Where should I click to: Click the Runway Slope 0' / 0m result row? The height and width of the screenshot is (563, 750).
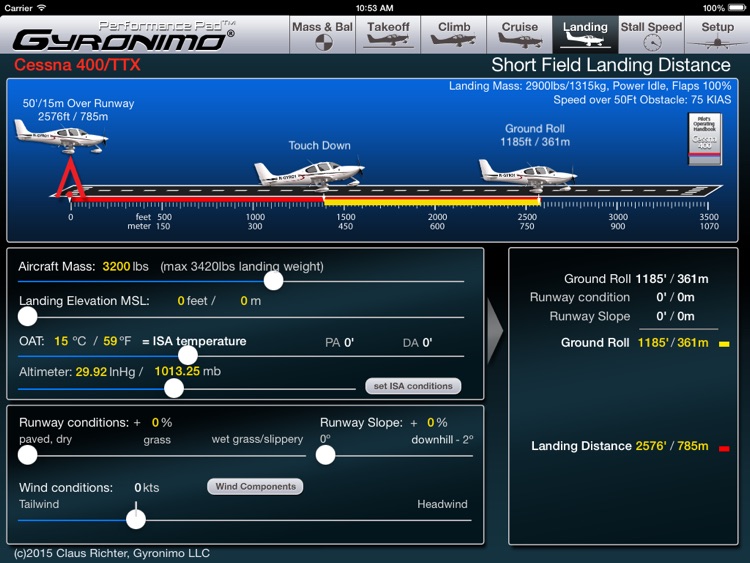click(x=622, y=316)
